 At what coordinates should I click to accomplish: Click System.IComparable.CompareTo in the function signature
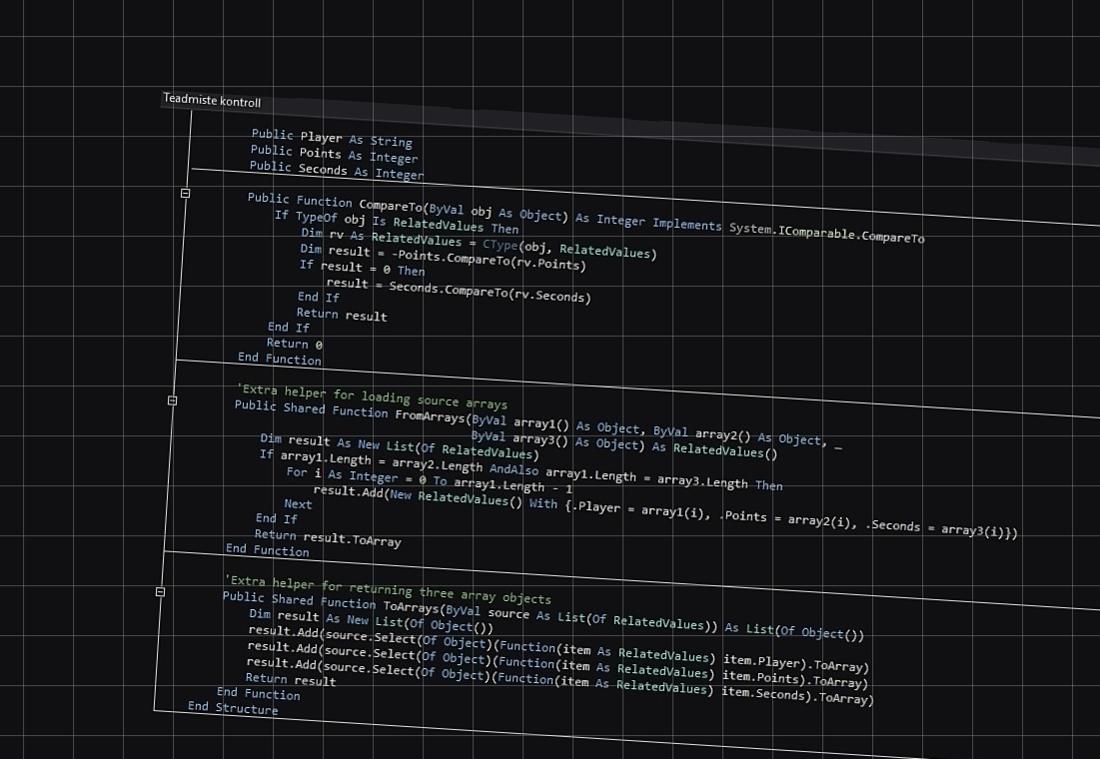click(x=826, y=232)
